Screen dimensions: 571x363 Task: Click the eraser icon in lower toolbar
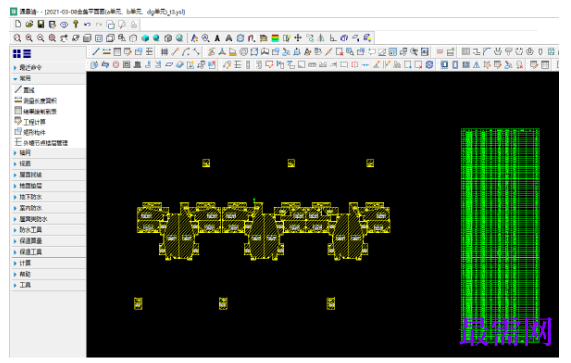pos(180,65)
